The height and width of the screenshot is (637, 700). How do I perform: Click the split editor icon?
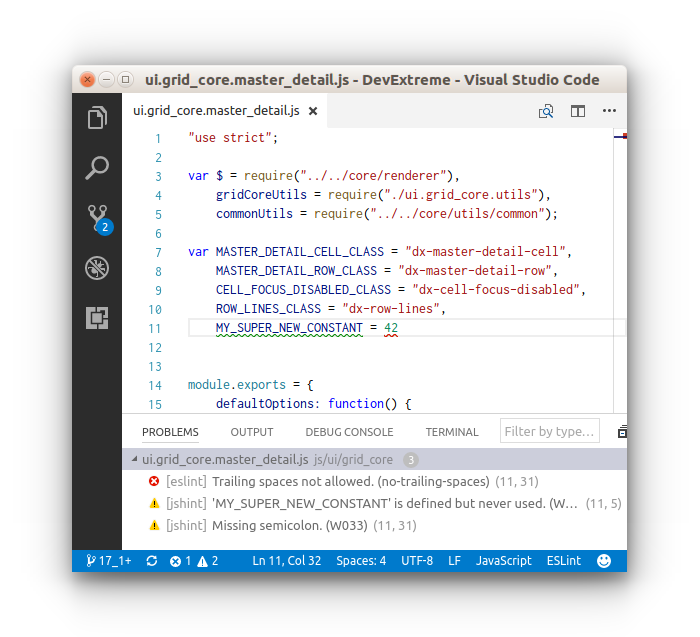click(578, 111)
